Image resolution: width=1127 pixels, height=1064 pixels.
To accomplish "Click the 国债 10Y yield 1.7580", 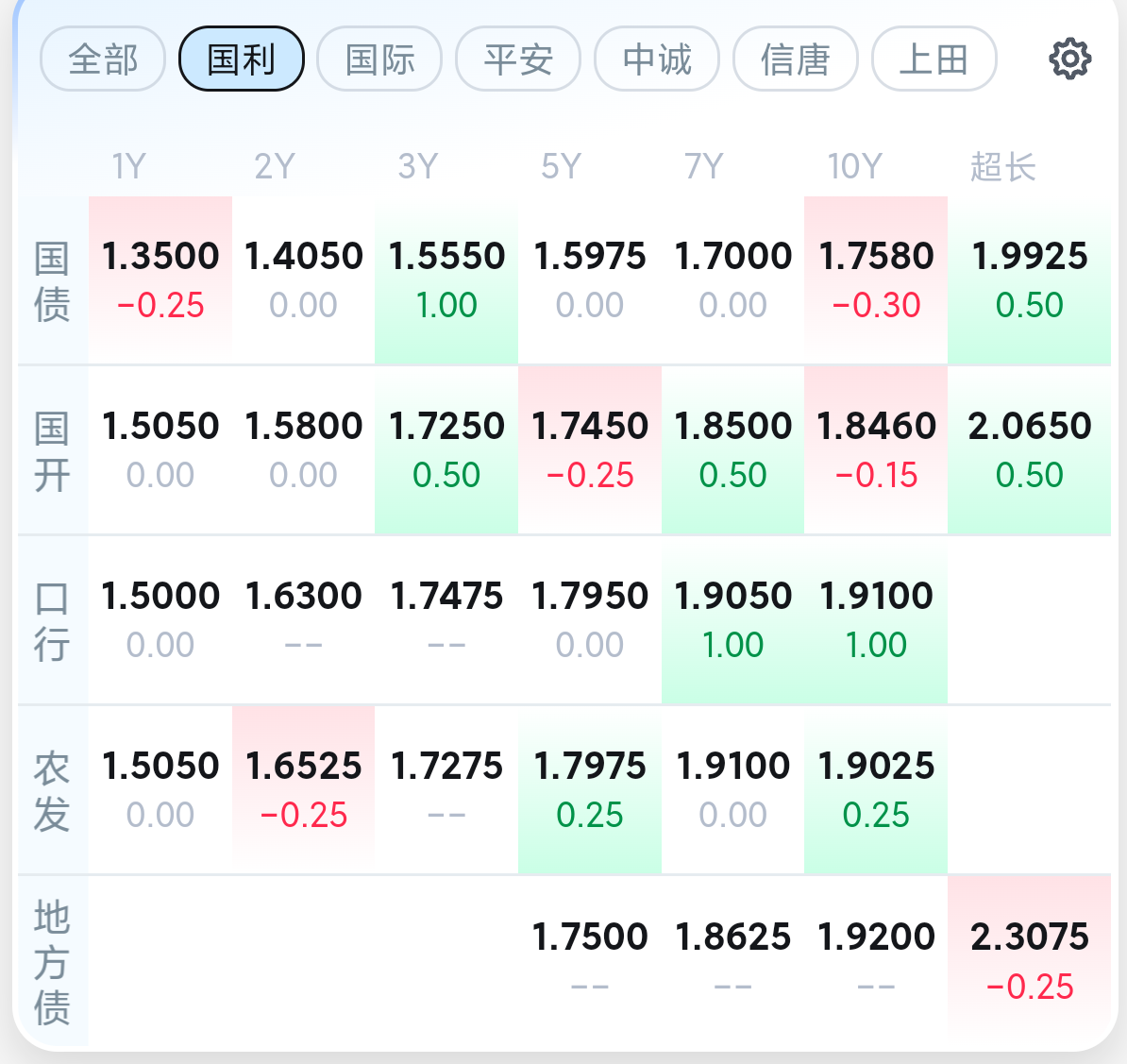I will [876, 279].
